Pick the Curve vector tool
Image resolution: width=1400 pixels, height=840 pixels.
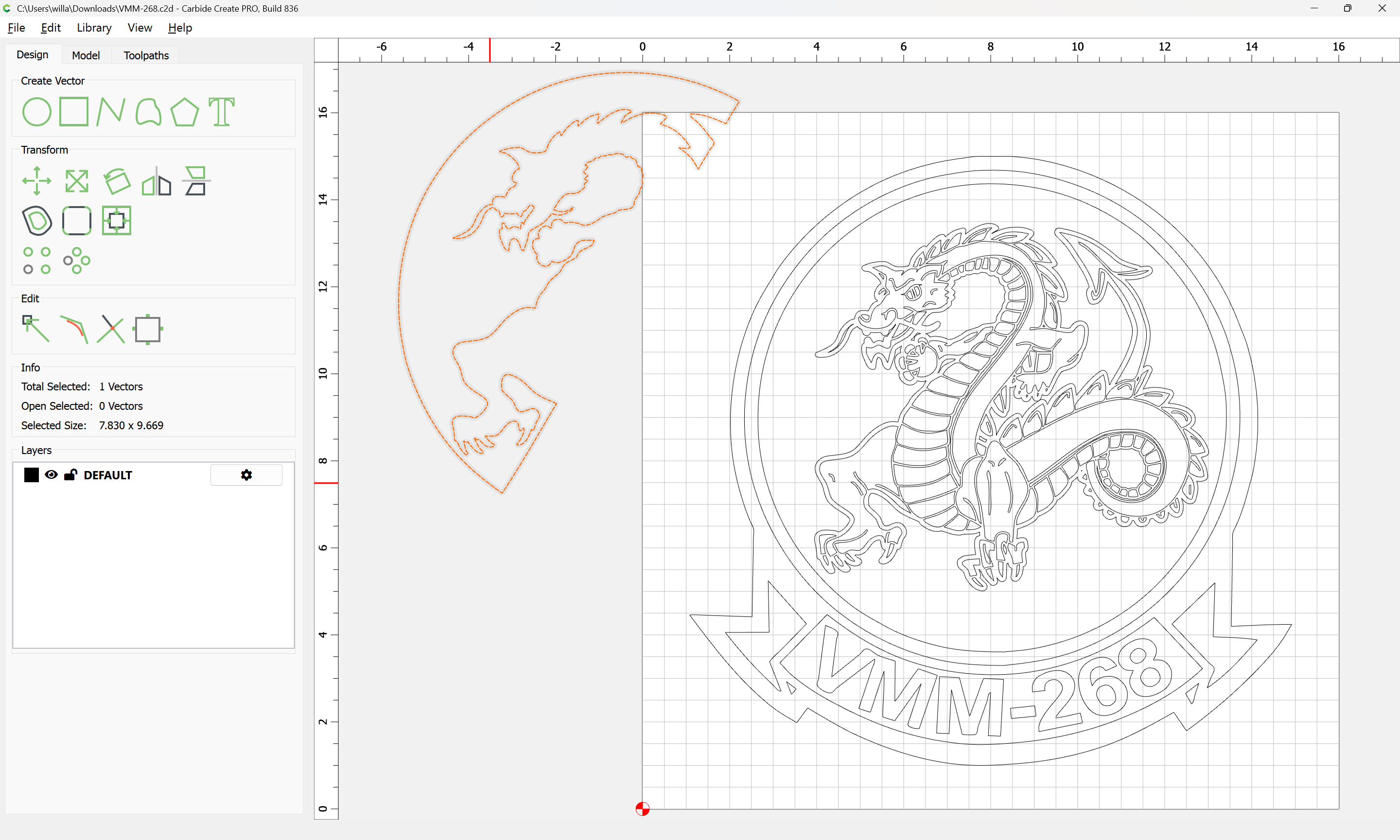click(x=148, y=111)
